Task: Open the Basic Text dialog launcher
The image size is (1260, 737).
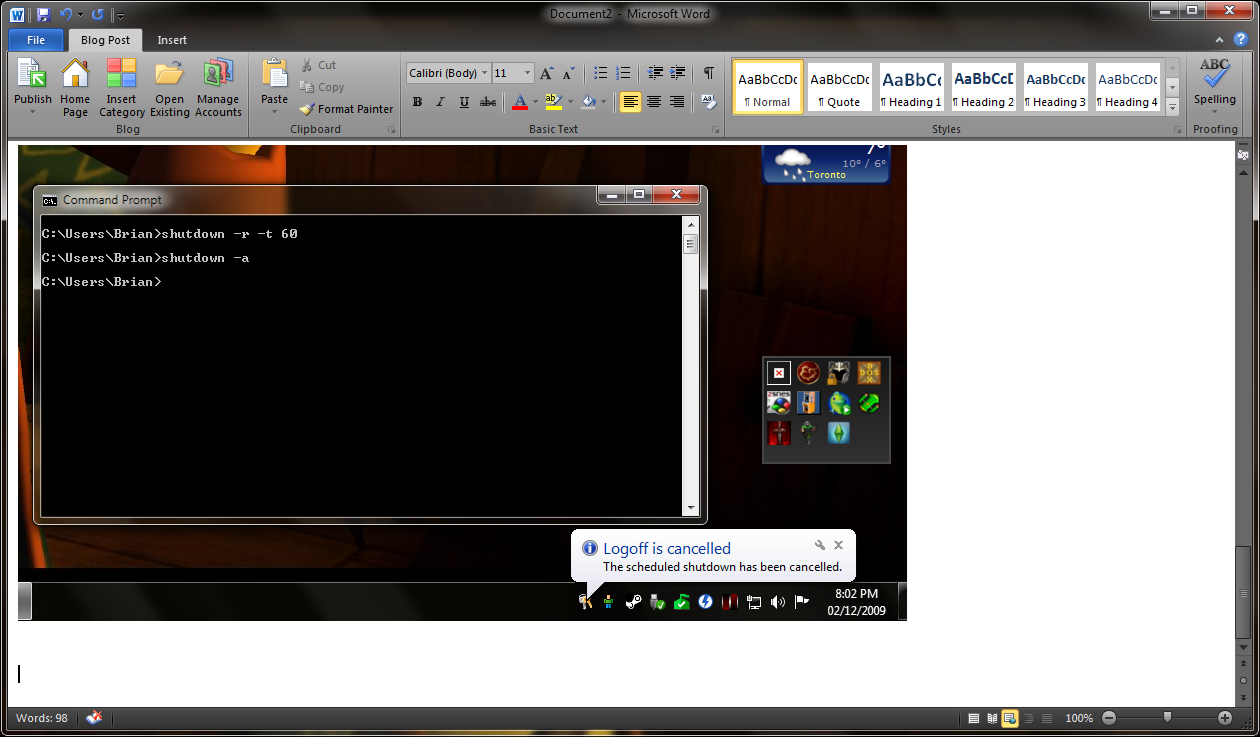Action: (716, 130)
